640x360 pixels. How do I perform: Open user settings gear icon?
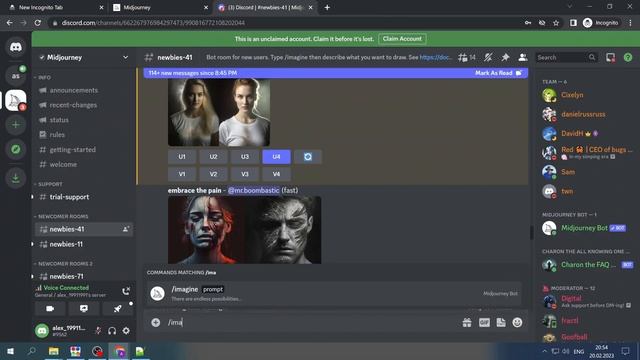click(x=126, y=331)
